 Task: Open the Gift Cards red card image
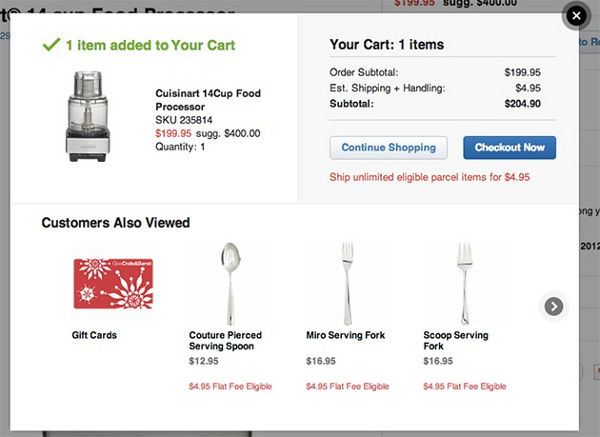[x=112, y=285]
